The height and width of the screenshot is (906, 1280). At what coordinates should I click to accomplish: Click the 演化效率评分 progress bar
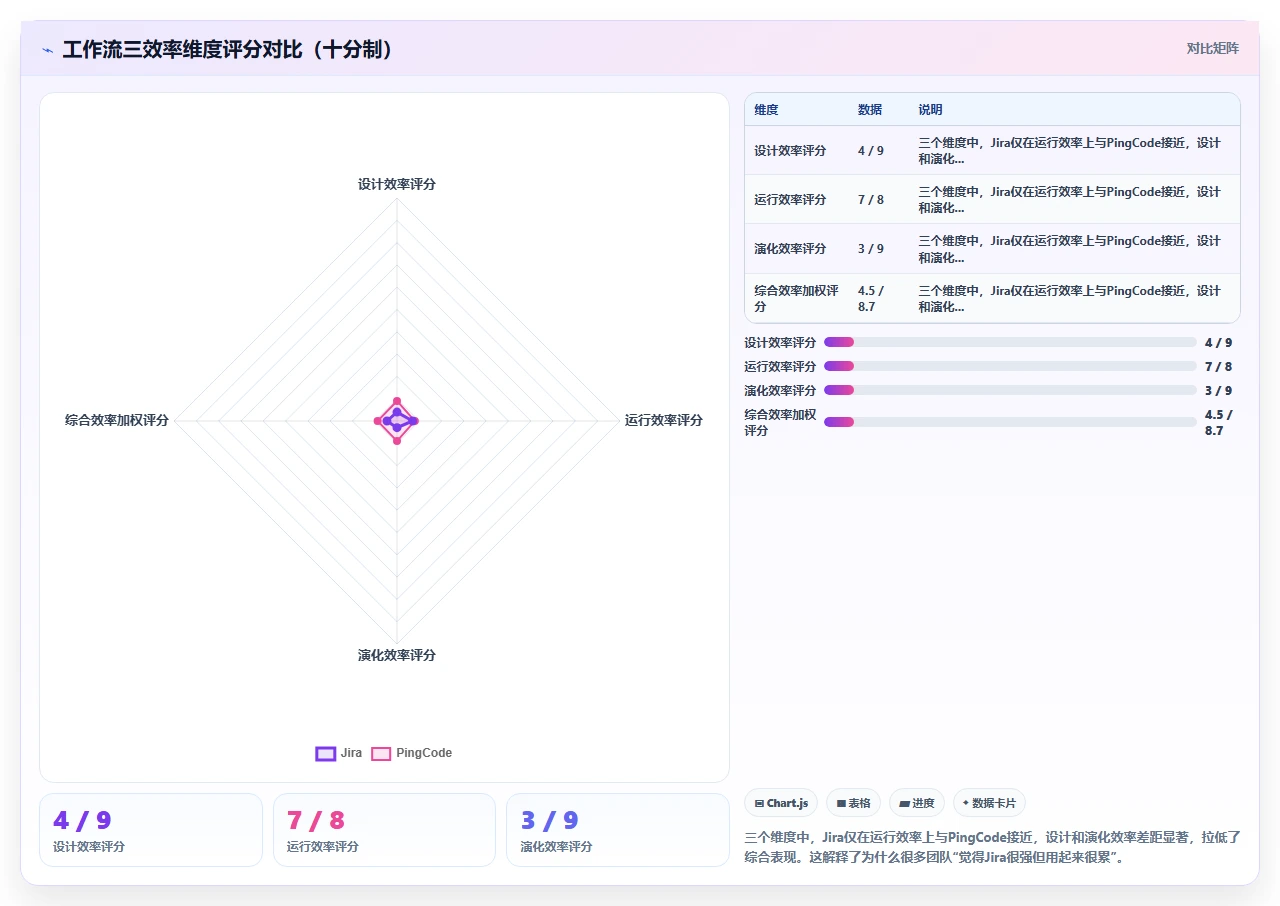pyautogui.click(x=1010, y=390)
